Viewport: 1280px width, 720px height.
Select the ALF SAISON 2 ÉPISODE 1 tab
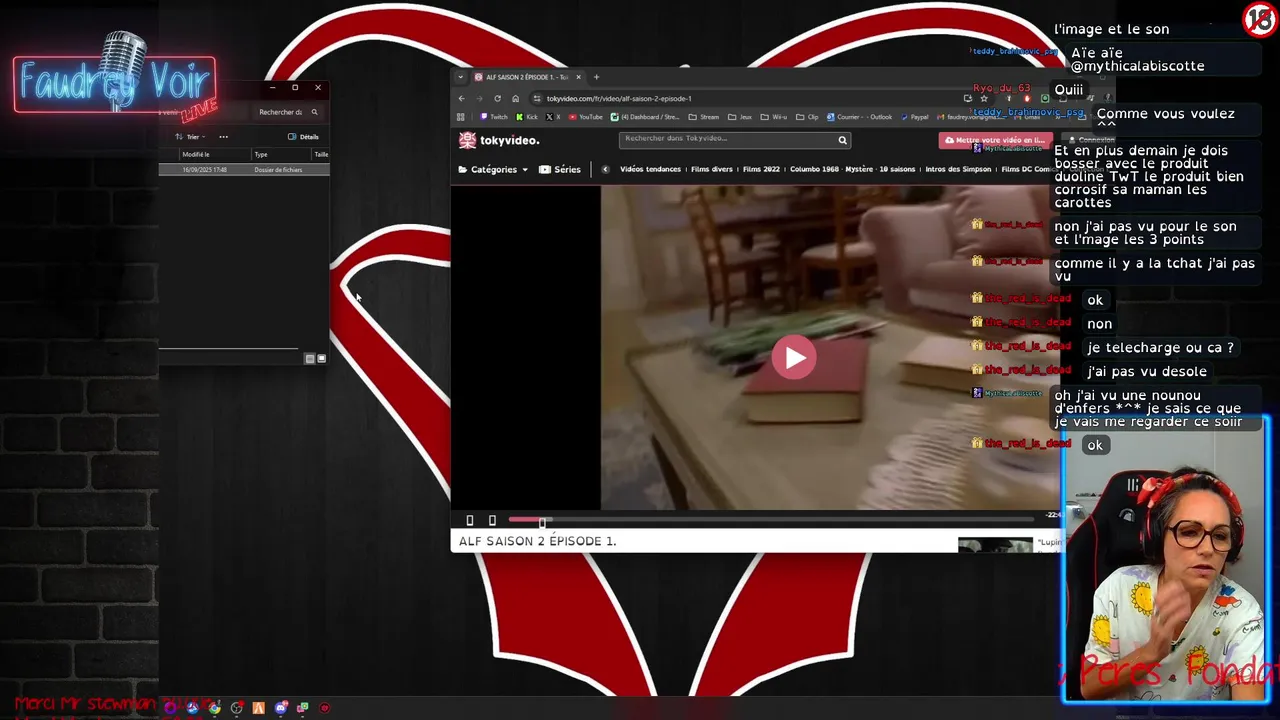pyautogui.click(x=527, y=77)
